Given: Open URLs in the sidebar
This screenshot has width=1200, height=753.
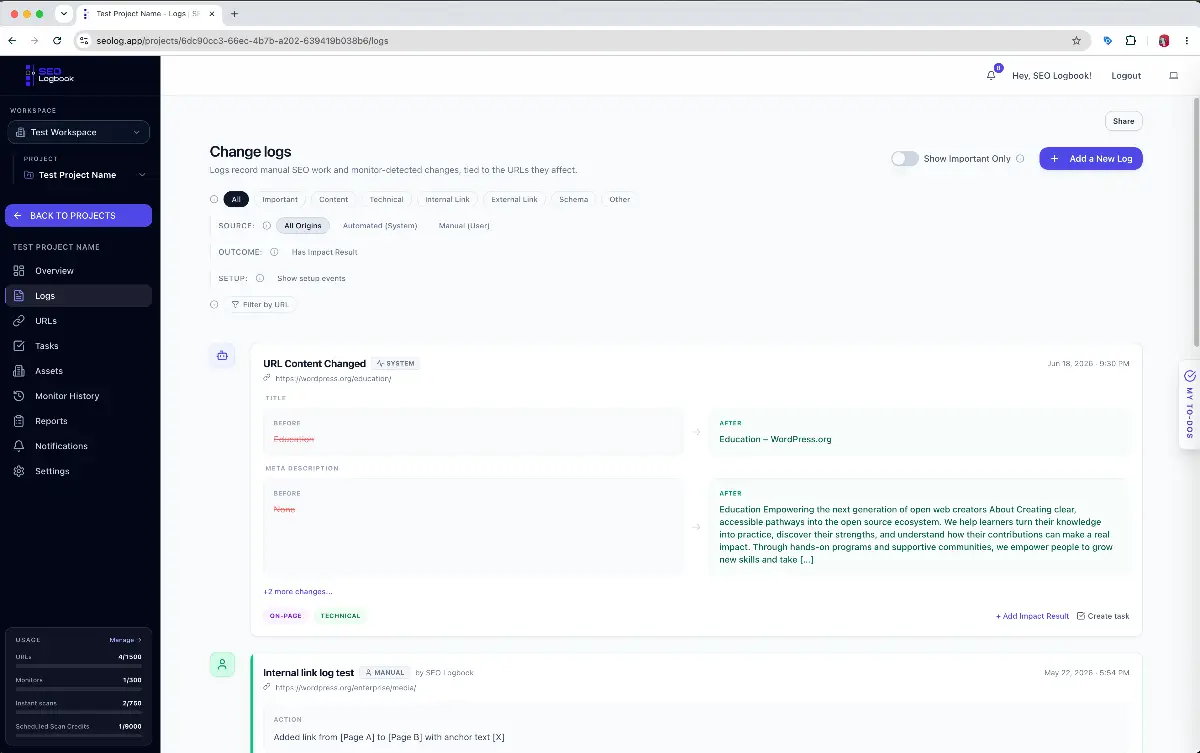Looking at the screenshot, I should click(x=78, y=321).
